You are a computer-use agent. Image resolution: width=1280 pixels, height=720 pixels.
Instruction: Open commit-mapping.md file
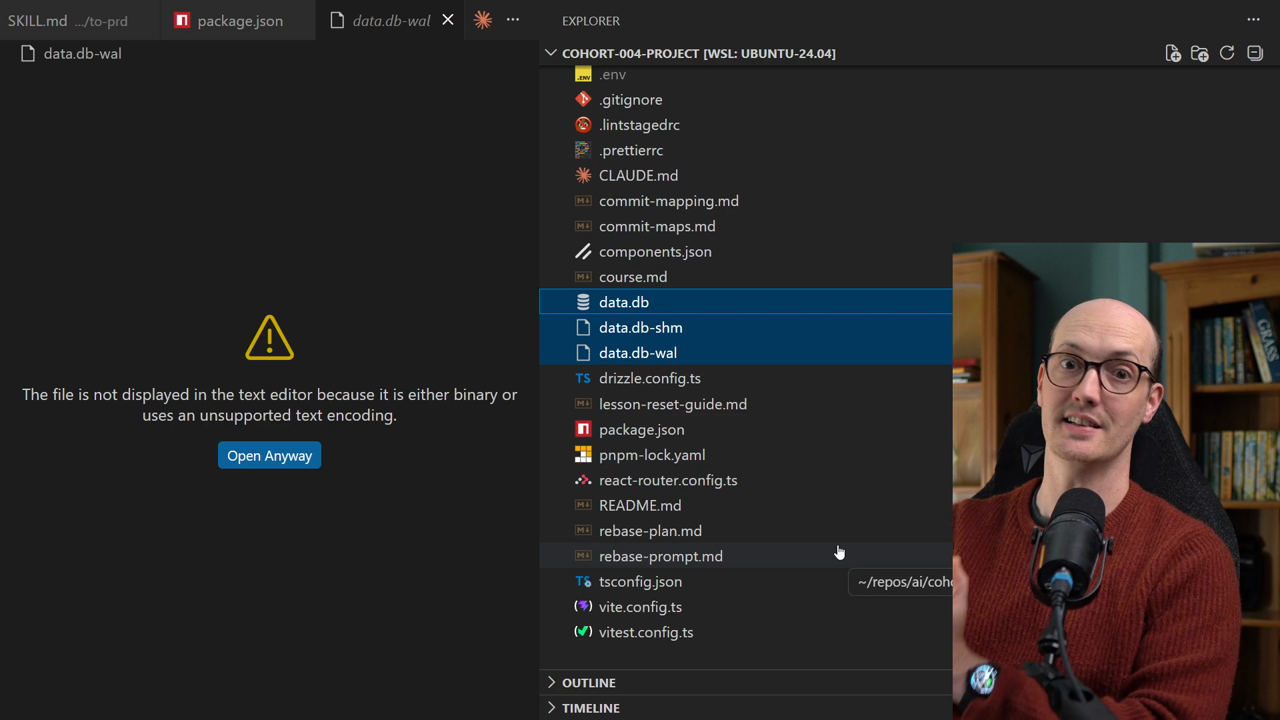[x=669, y=201]
